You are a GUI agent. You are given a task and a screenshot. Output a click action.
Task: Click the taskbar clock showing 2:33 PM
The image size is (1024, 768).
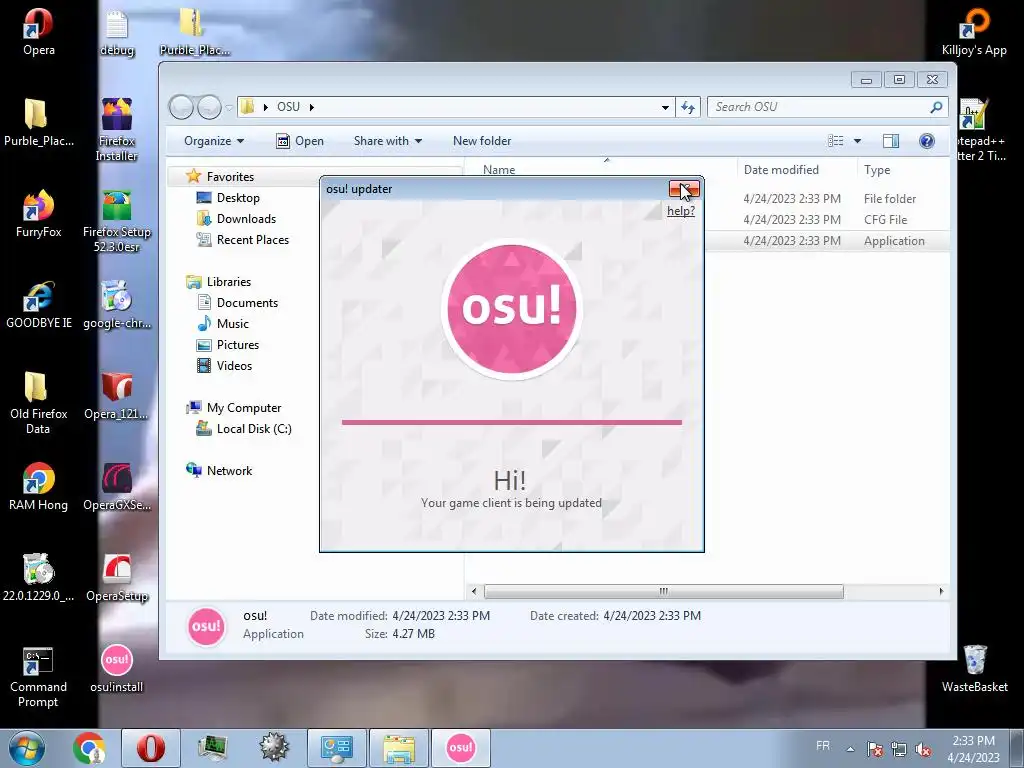(973, 749)
